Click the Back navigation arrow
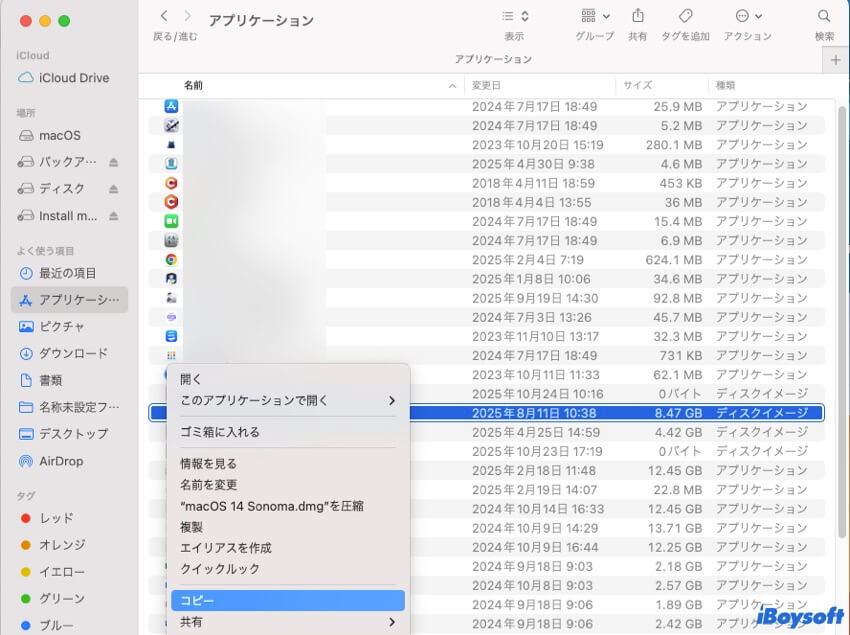The height and width of the screenshot is (635, 850). (x=163, y=15)
